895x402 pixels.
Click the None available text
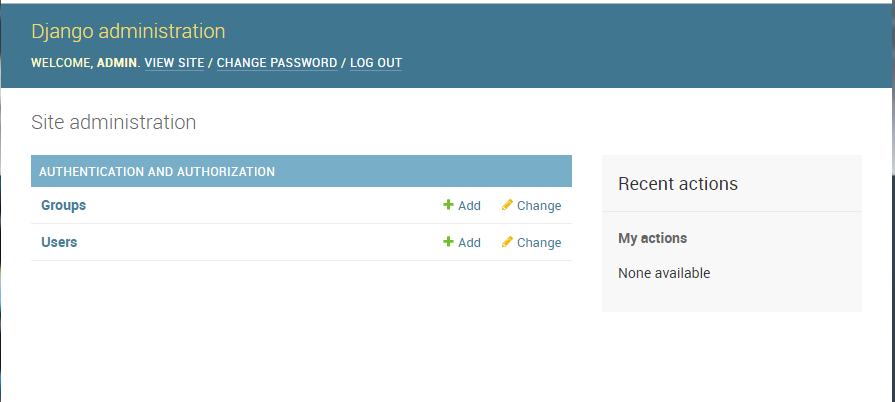tap(664, 273)
